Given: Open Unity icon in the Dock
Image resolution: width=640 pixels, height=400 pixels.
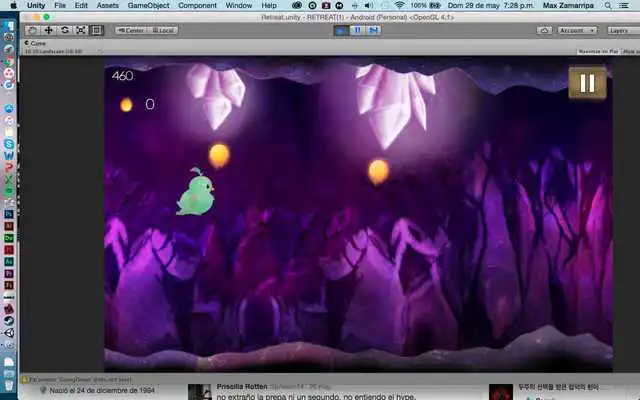Looking at the screenshot, I should pos(9,333).
